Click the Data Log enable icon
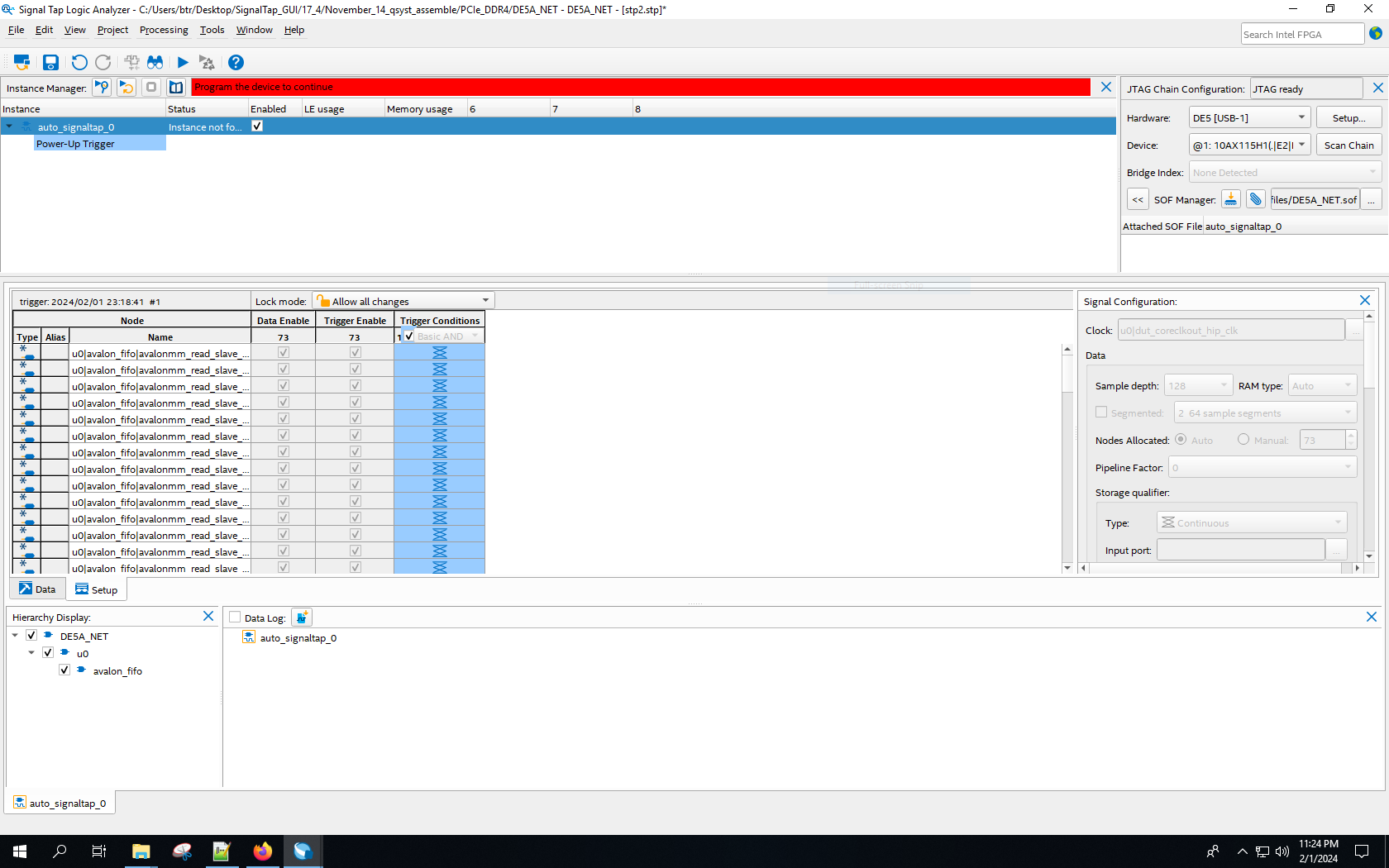 pyautogui.click(x=302, y=618)
